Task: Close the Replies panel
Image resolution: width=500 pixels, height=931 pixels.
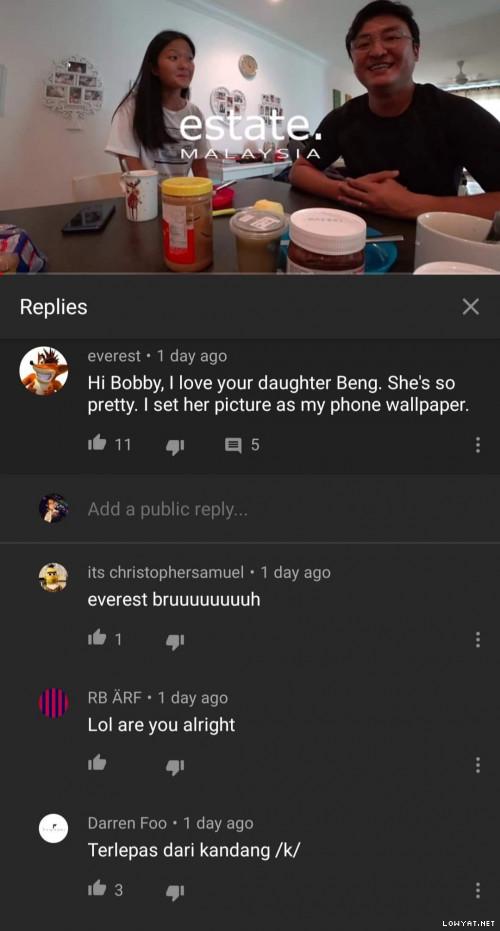Action: [x=470, y=307]
